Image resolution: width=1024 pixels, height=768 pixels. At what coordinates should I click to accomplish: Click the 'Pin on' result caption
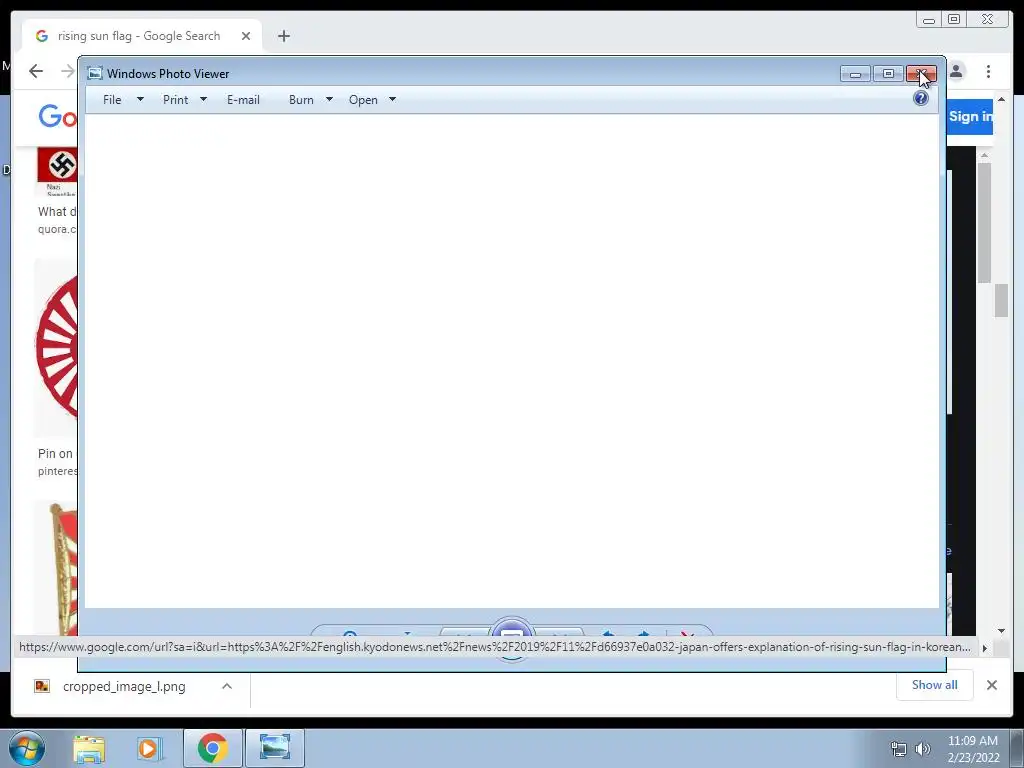(x=56, y=454)
